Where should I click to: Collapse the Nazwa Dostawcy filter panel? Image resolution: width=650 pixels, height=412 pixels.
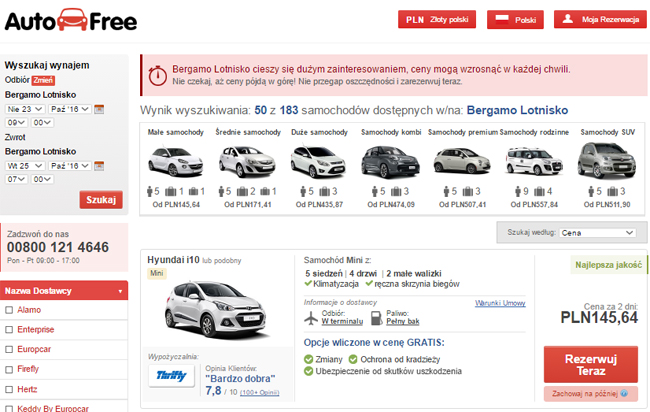(64, 291)
